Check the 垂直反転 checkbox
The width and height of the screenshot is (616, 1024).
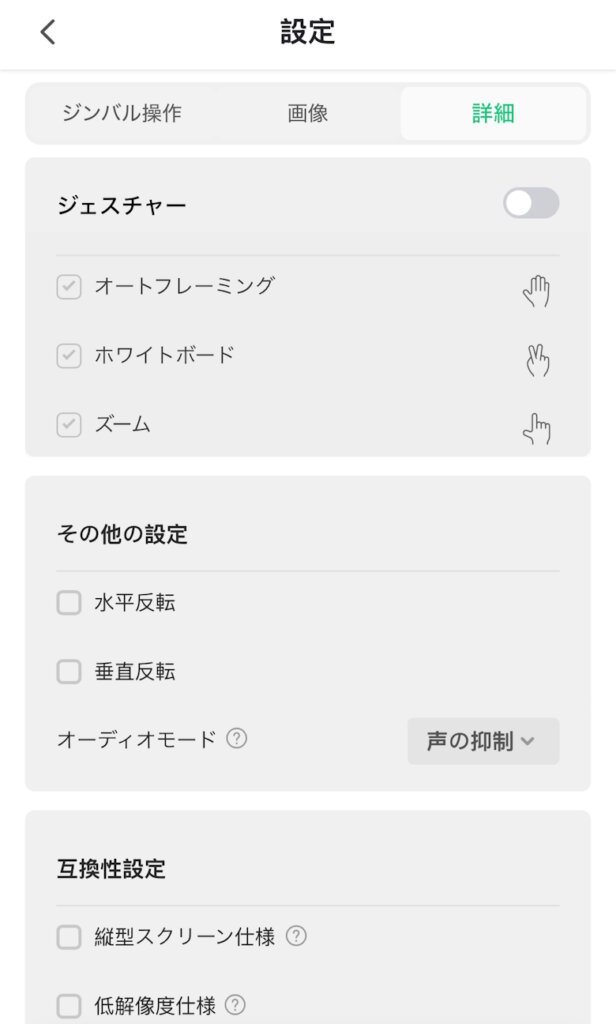(x=68, y=672)
